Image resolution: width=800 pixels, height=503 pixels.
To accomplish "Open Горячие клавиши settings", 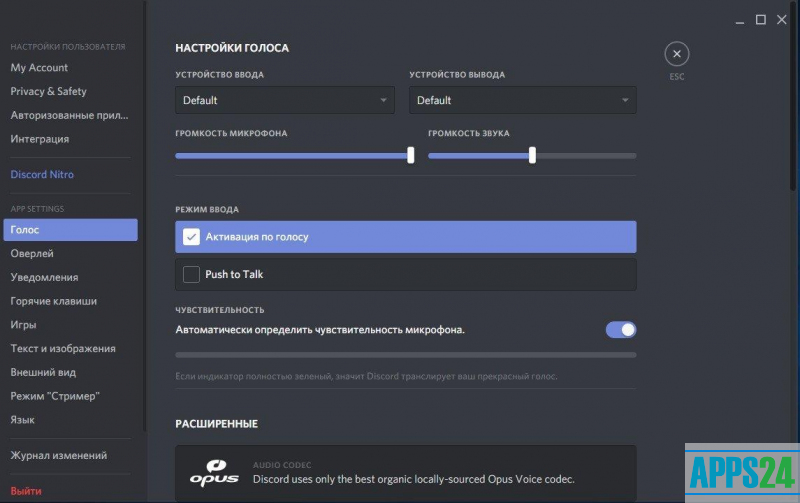I will (x=54, y=301).
